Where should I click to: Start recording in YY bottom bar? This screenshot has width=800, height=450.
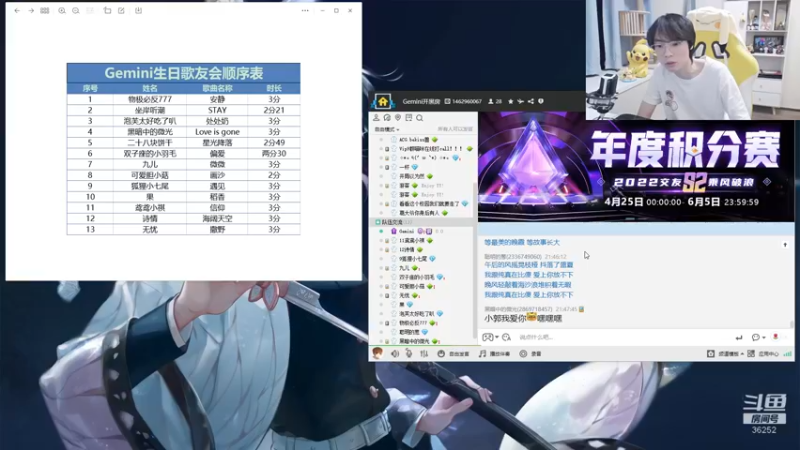[x=530, y=354]
